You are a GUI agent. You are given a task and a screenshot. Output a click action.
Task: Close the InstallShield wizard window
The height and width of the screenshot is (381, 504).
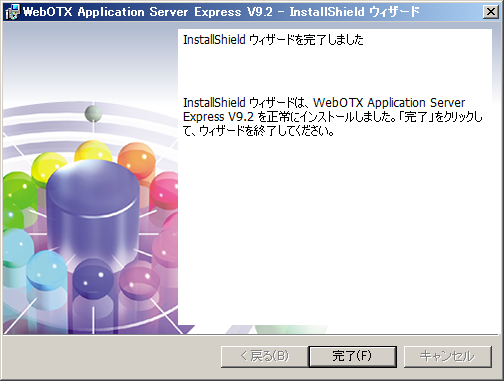[x=491, y=12]
